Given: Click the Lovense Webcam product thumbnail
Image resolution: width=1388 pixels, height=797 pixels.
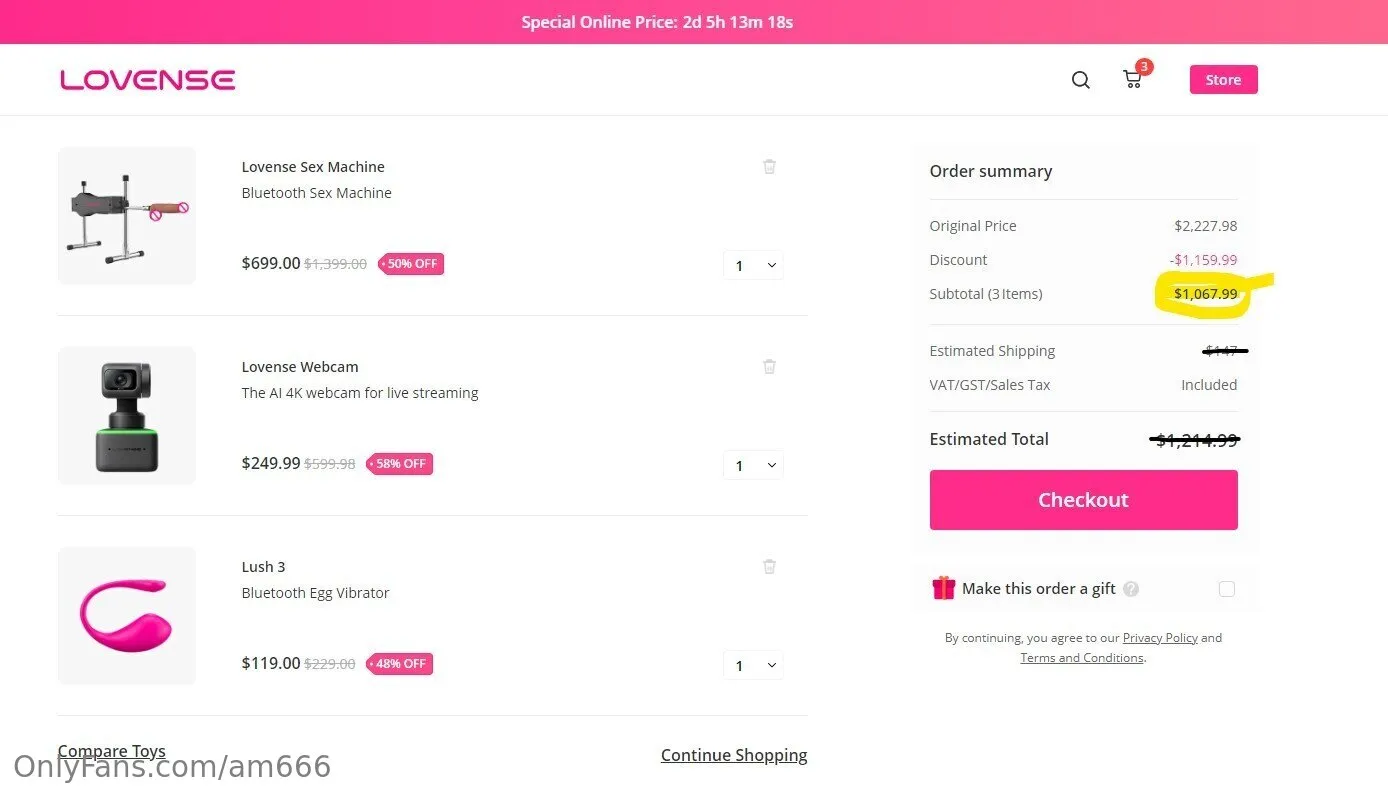Looking at the screenshot, I should click(x=127, y=416).
